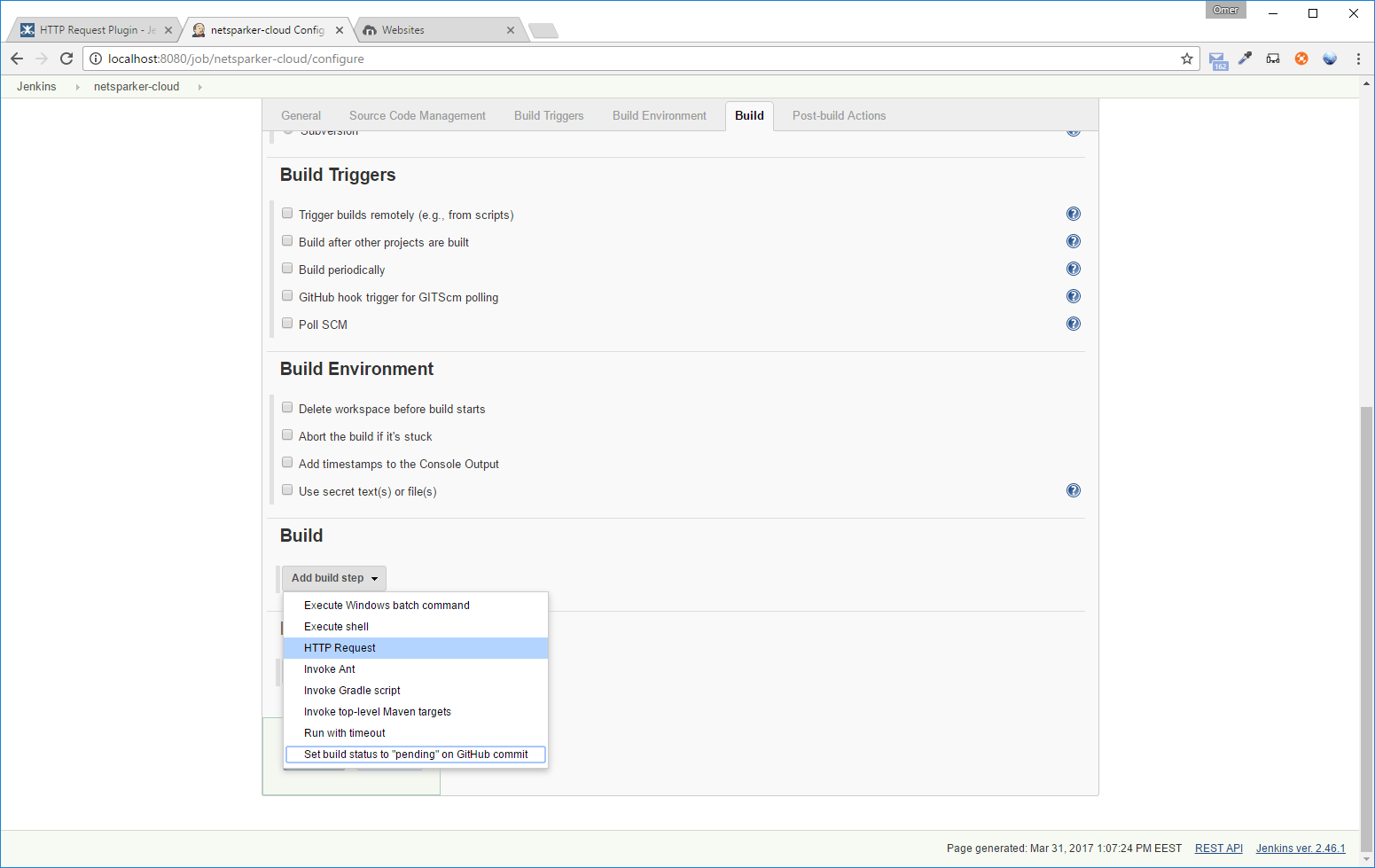Open the Source Code Management tab

click(417, 115)
